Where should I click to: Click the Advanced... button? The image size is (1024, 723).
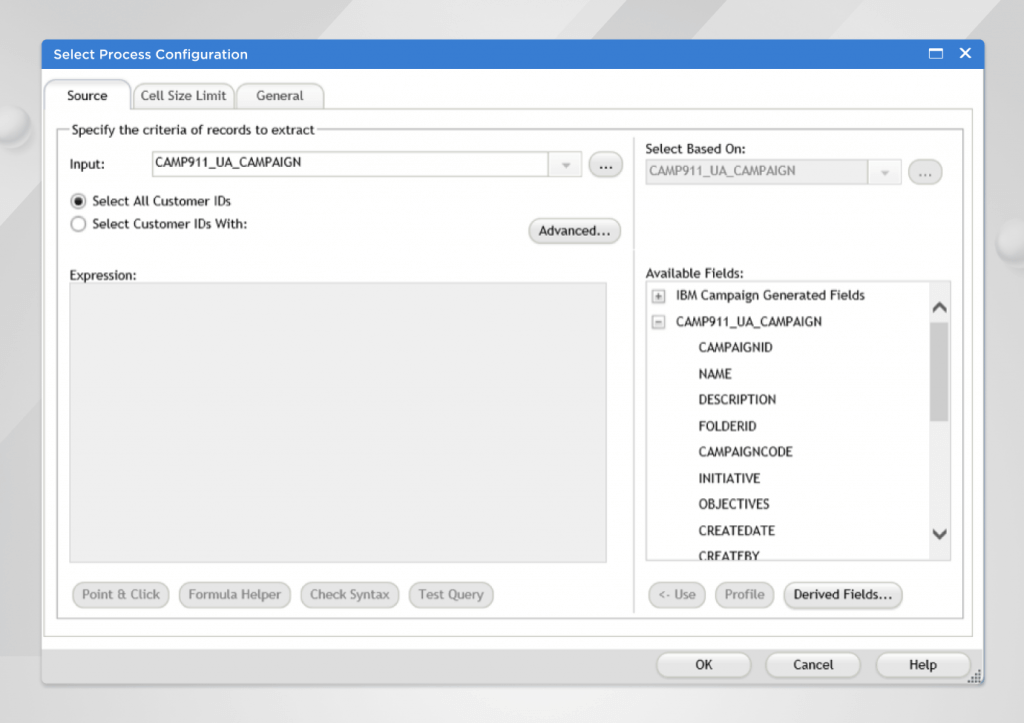574,231
